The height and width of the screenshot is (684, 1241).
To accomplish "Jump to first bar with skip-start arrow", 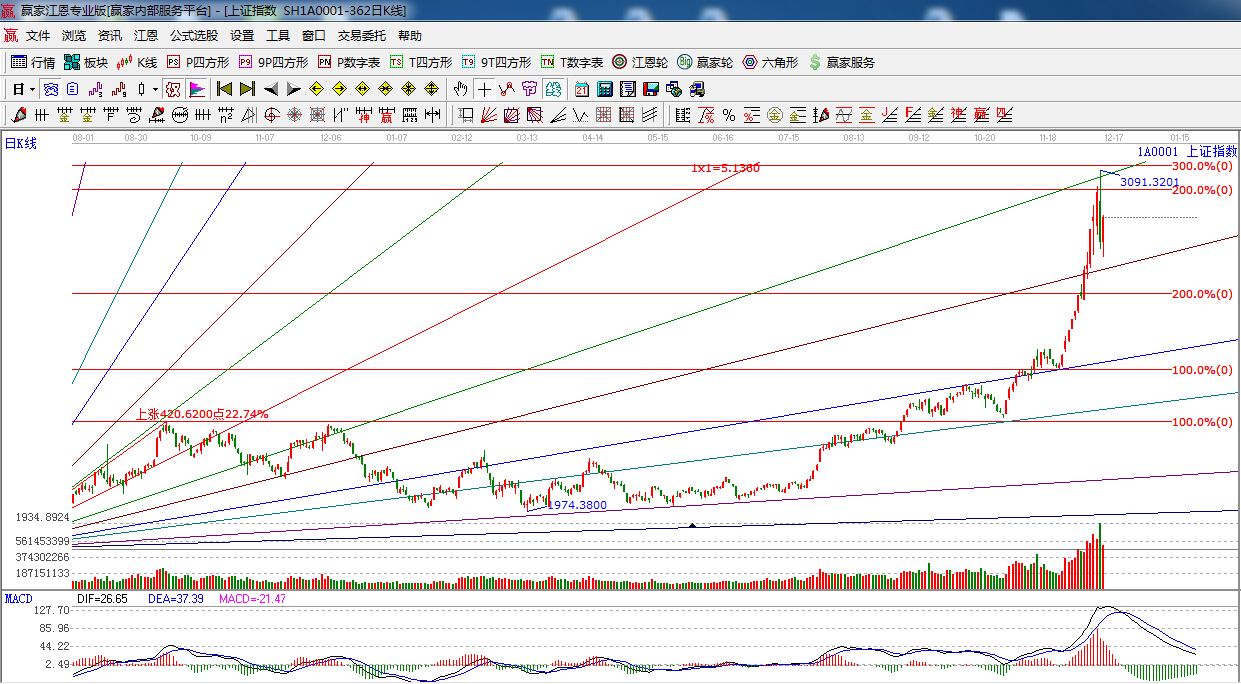I will [x=225, y=89].
